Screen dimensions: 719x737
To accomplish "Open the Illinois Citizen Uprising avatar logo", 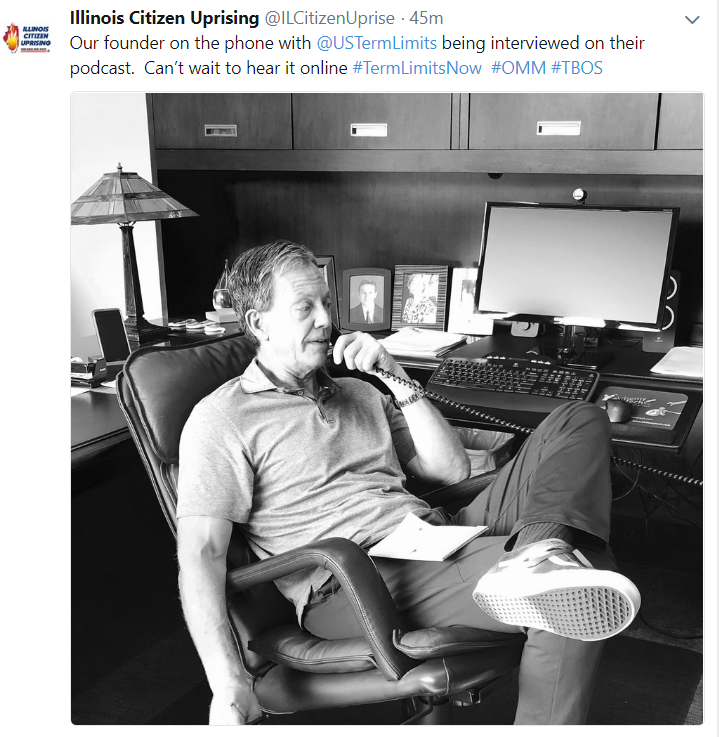I will click(x=27, y=39).
